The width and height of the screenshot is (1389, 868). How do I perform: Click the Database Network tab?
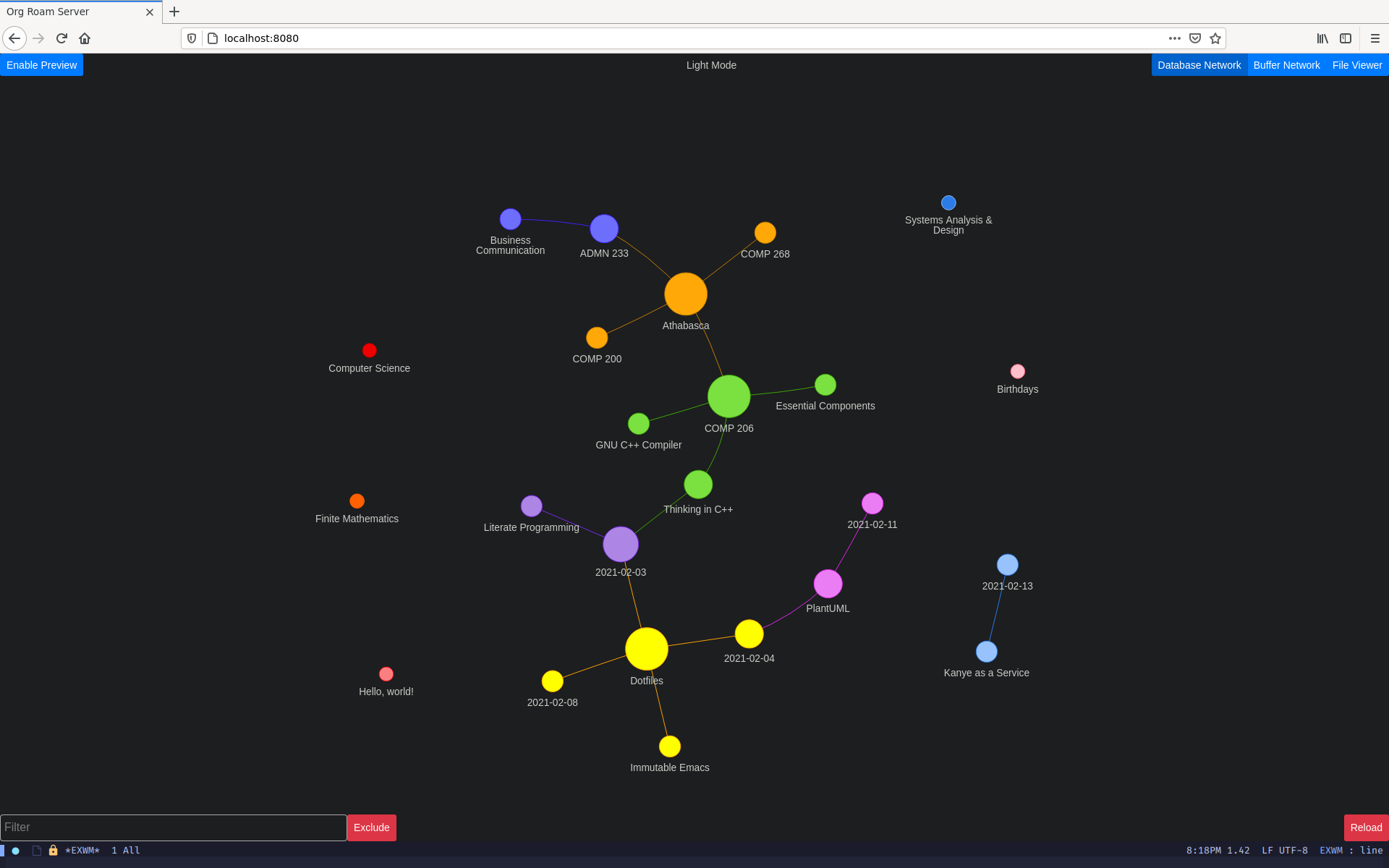1199,65
